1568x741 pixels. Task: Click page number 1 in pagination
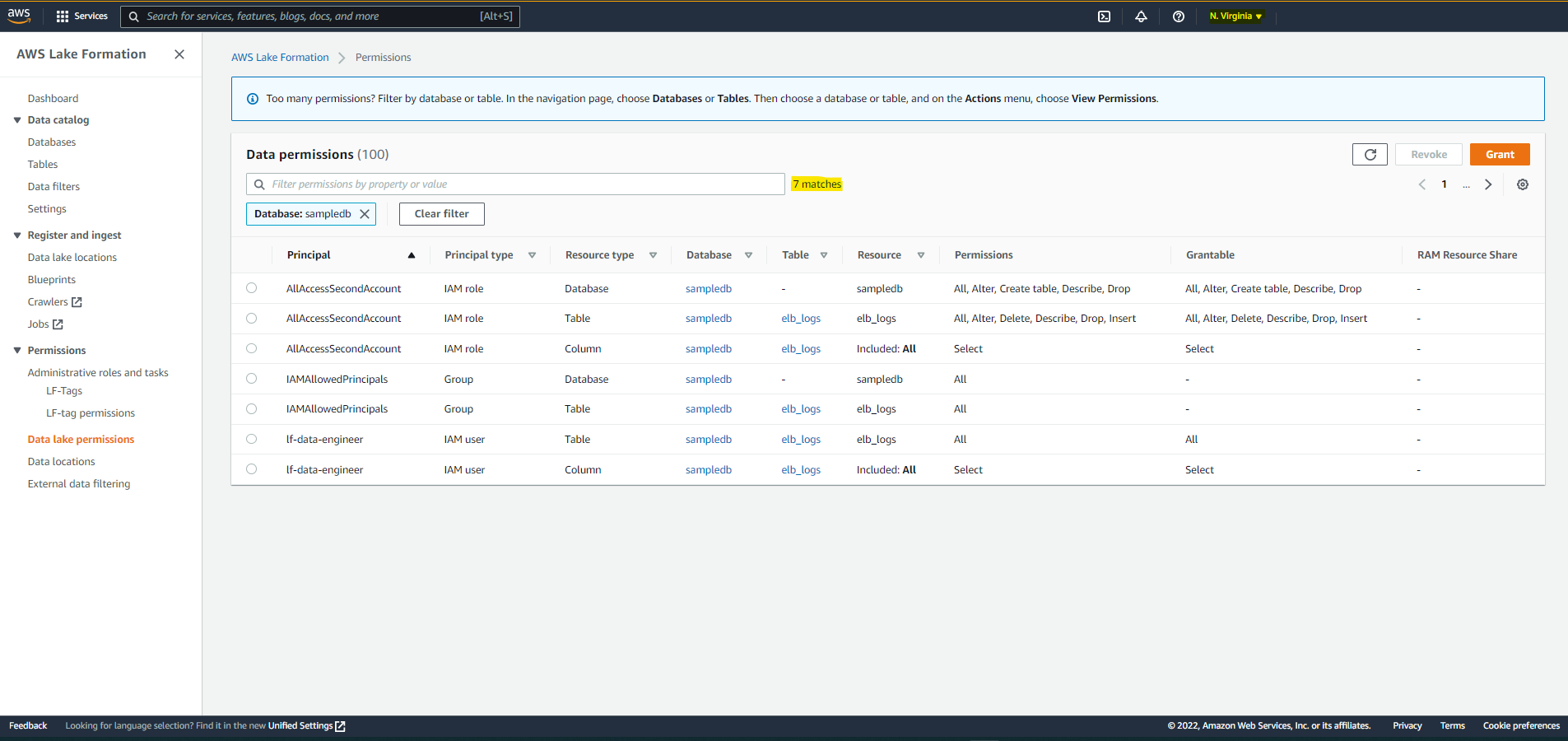coord(1445,184)
